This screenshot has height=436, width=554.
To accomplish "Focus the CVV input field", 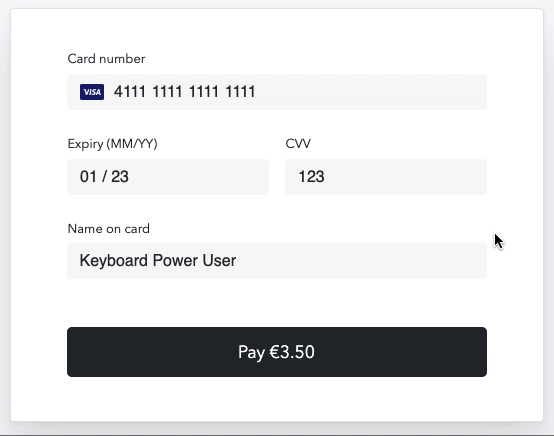I will 386,177.
